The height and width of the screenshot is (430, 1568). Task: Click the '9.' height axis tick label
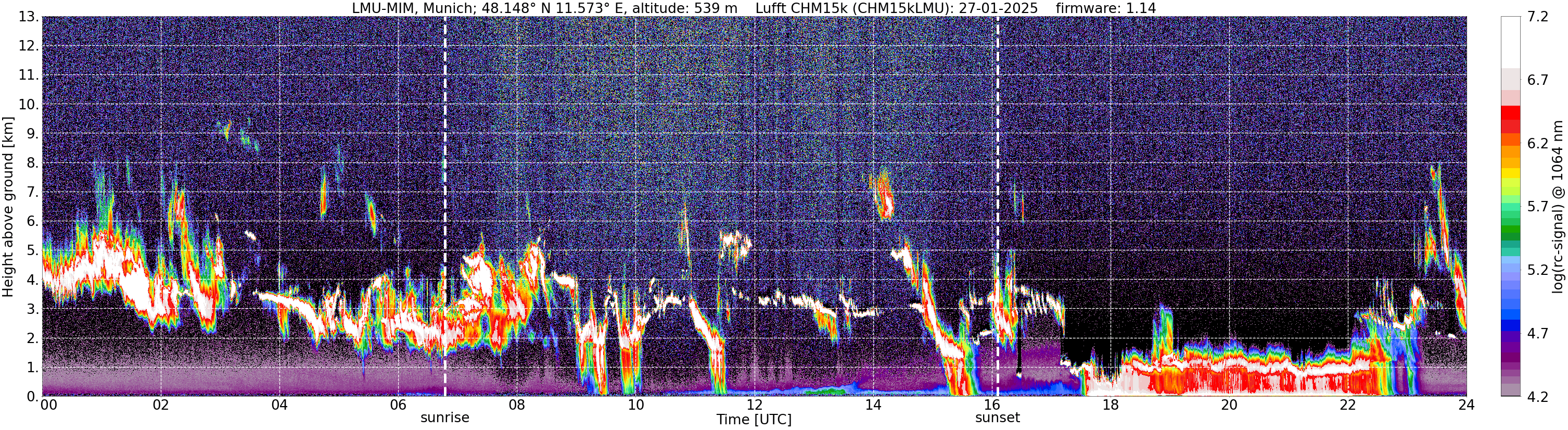(32, 134)
